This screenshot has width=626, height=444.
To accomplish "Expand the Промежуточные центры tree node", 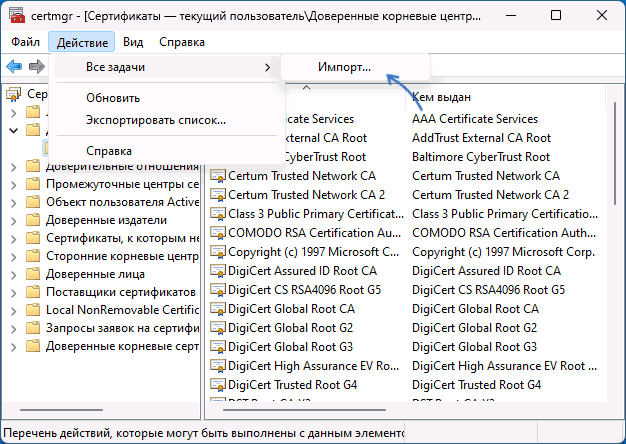I will 14,184.
